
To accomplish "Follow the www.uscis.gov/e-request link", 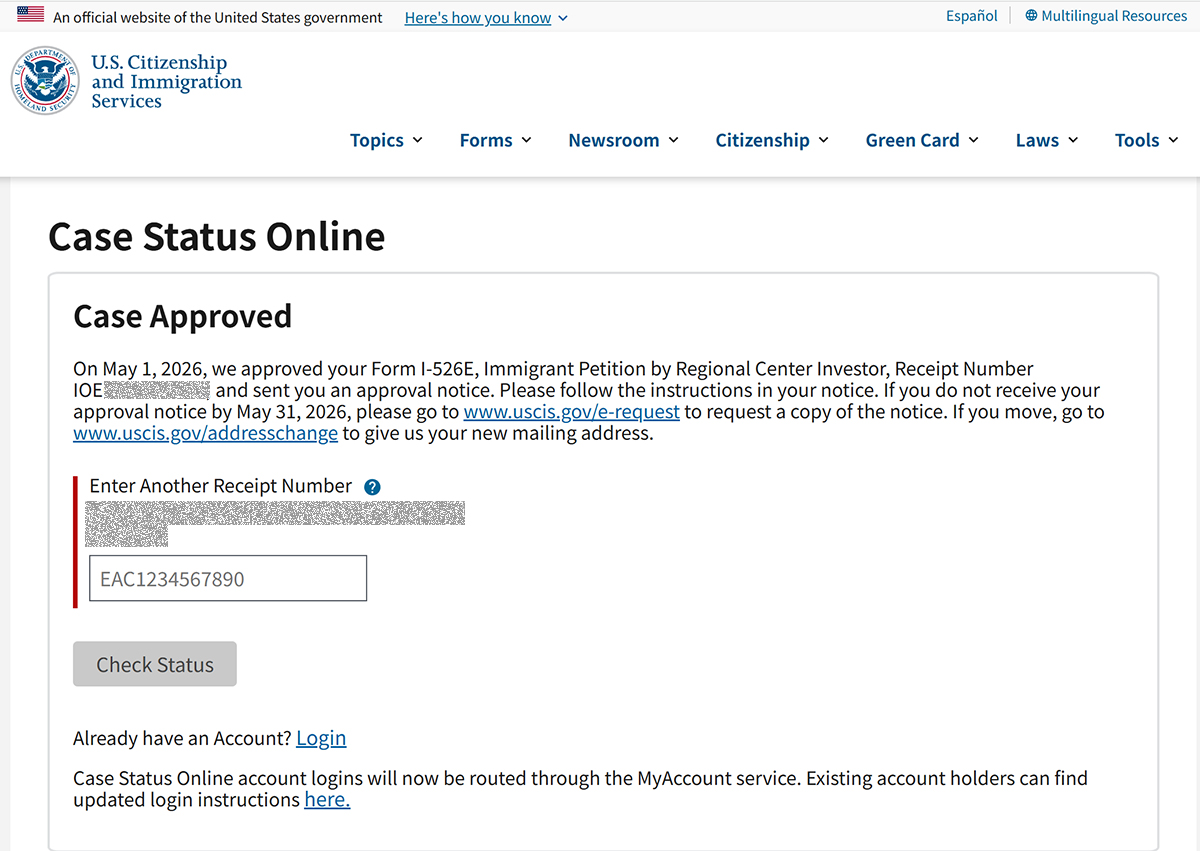I will click(571, 412).
